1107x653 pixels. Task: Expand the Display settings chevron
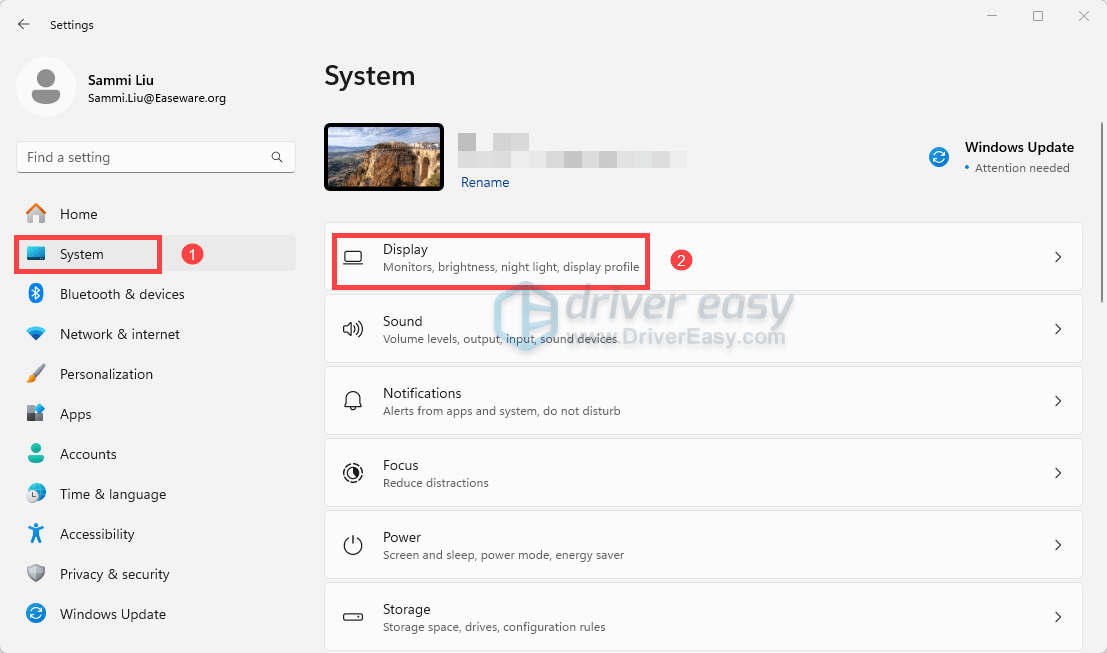[1058, 257]
